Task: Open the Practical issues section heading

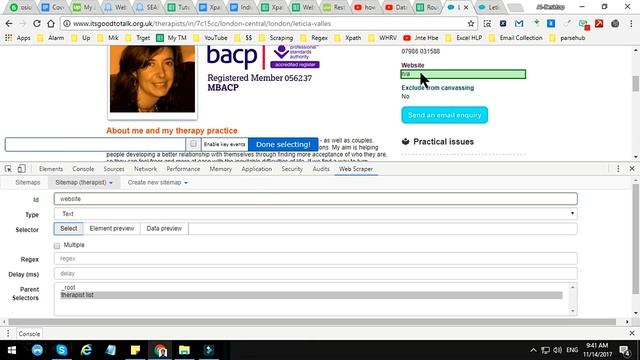Action: tap(443, 142)
